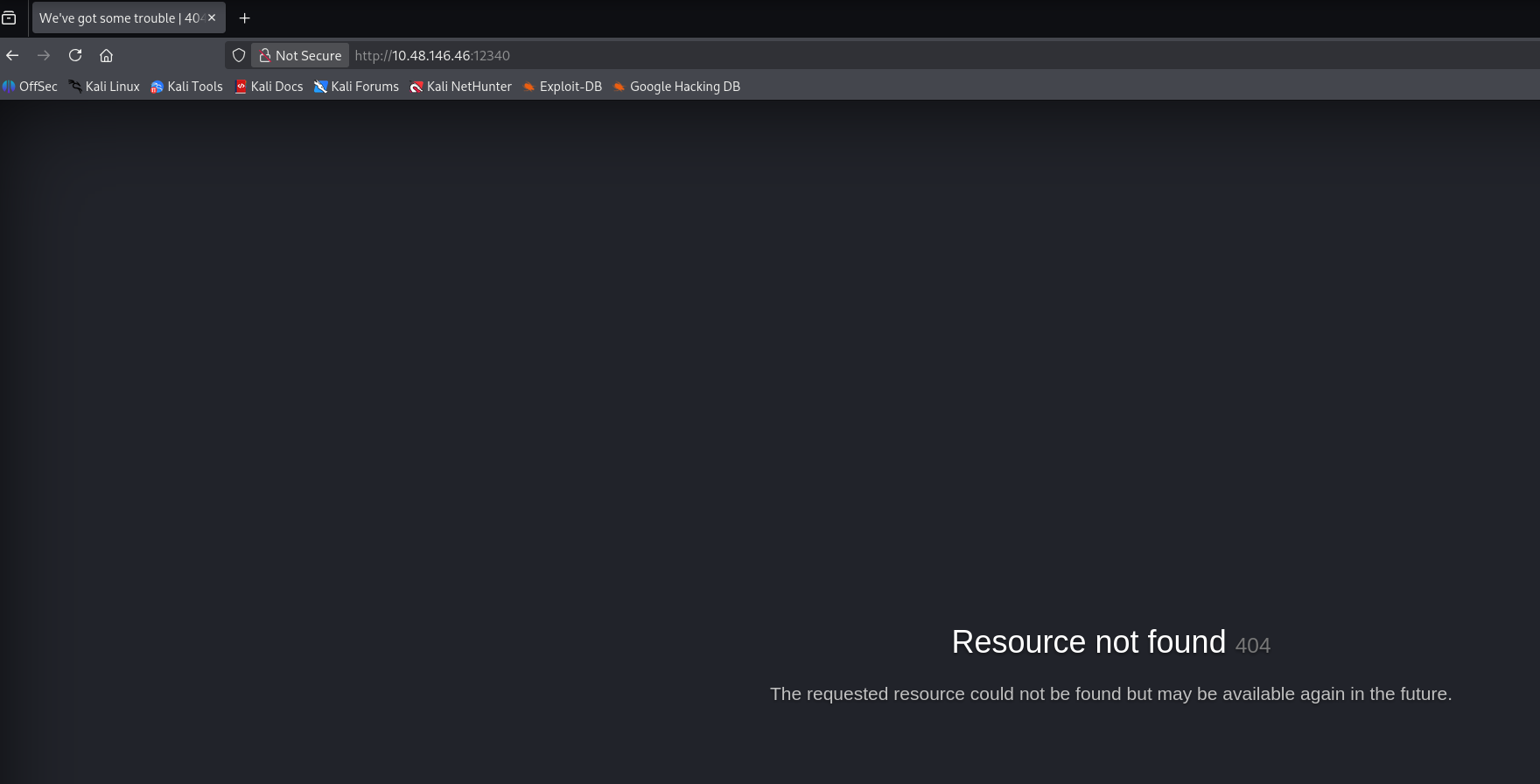This screenshot has width=1540, height=784.
Task: Click the URL address bar field
Action: click(x=787, y=55)
